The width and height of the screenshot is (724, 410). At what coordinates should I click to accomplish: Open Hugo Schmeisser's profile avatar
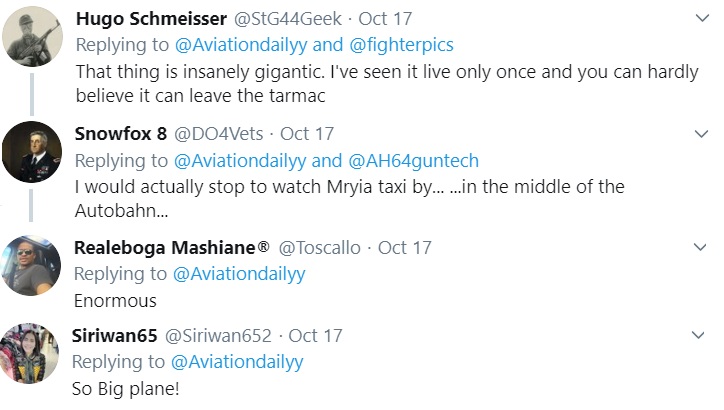click(28, 40)
